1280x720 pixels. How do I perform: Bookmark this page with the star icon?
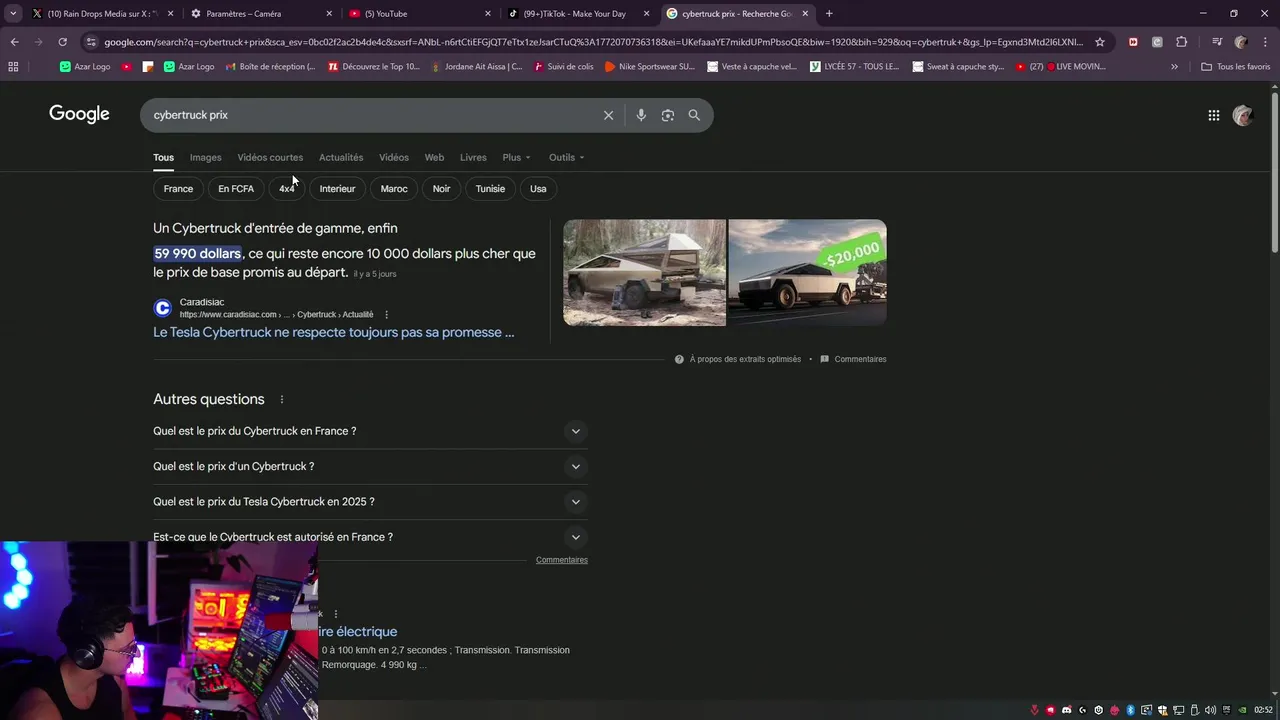1100,42
